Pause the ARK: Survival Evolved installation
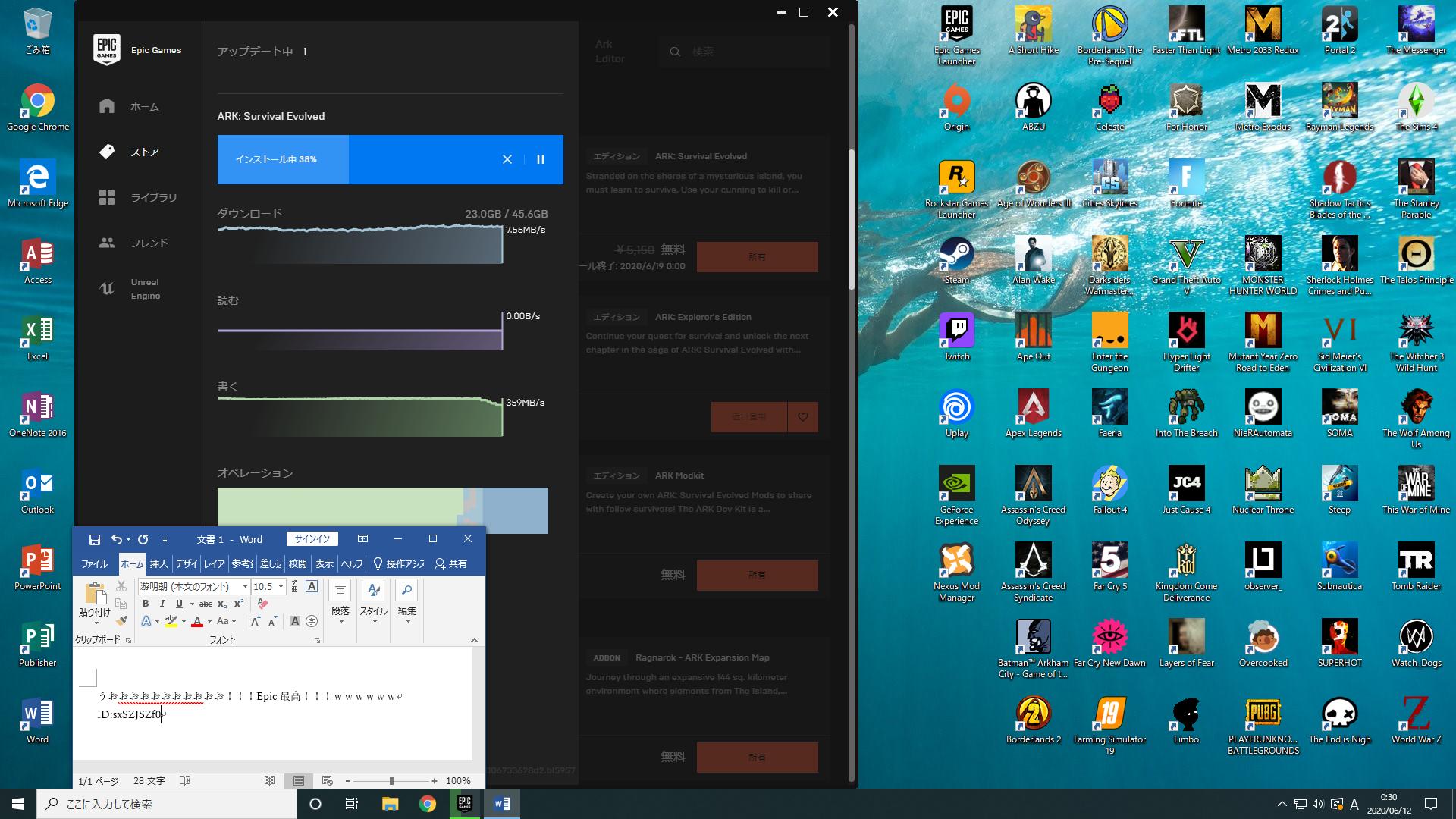The height and width of the screenshot is (819, 1456). (541, 159)
